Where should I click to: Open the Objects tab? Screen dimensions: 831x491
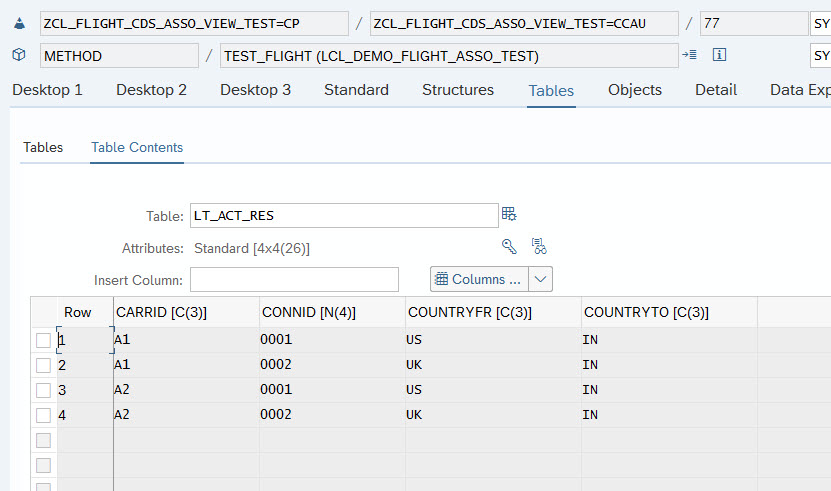point(635,90)
